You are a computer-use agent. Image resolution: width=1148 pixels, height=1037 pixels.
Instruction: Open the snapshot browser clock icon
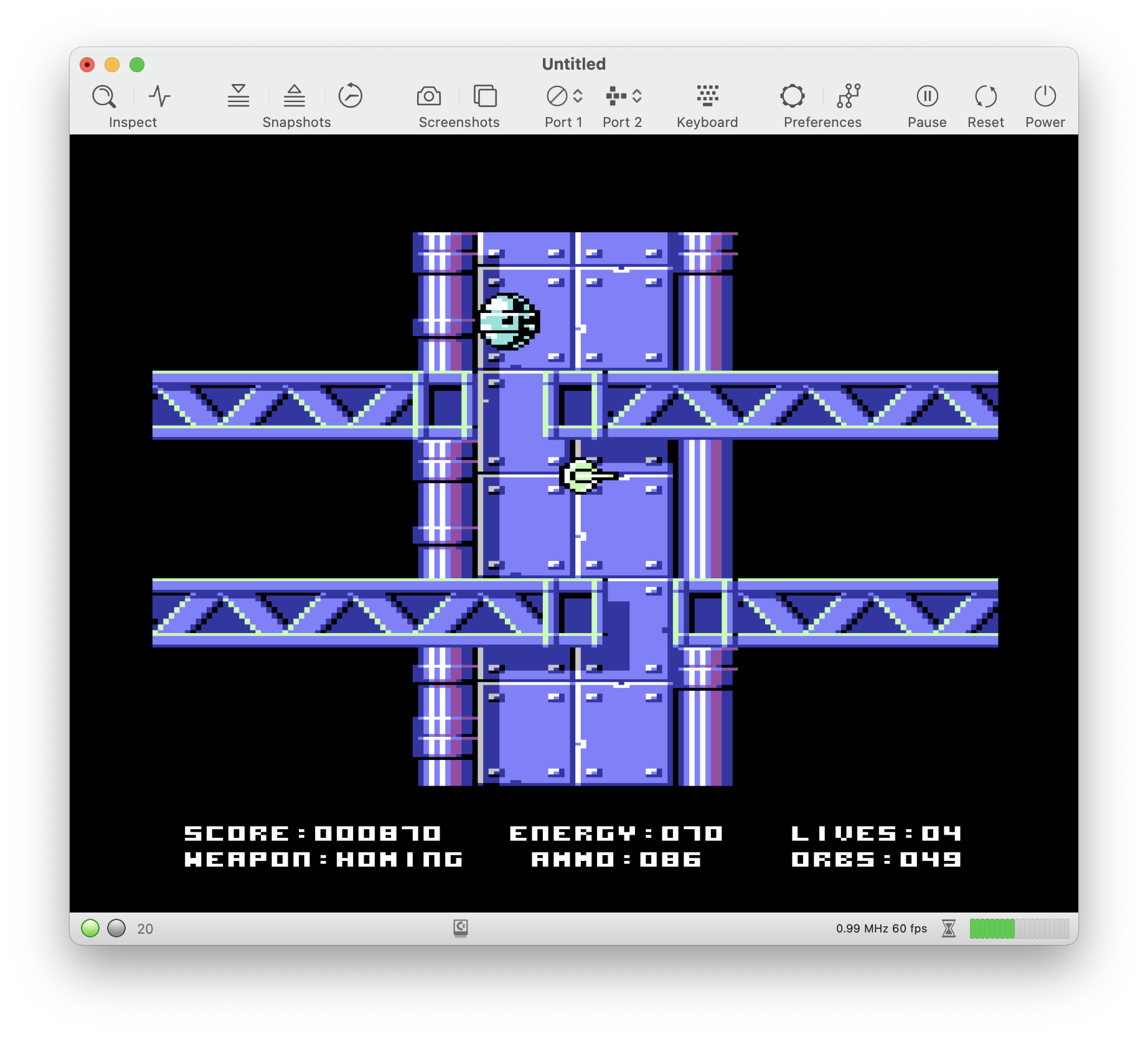(351, 96)
